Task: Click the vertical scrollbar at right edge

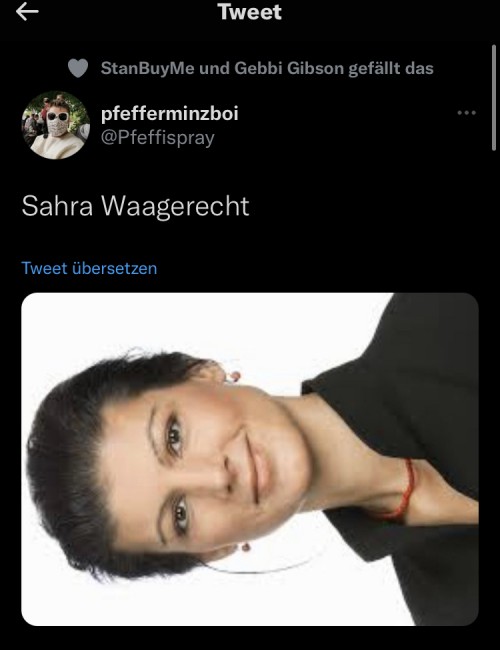Action: pyautogui.click(x=493, y=98)
